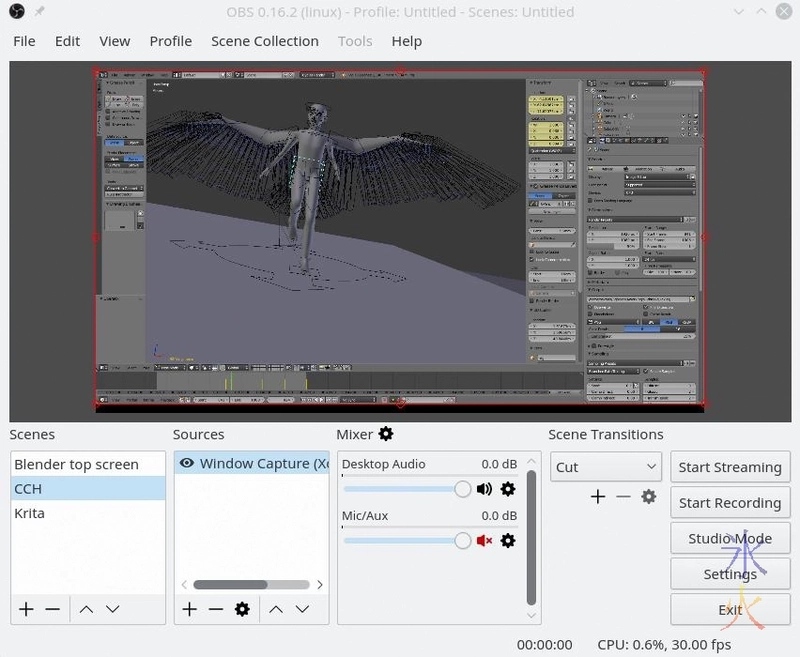This screenshot has height=657, width=800.
Task: Remove selected scene with minus icon
Action: [52, 609]
